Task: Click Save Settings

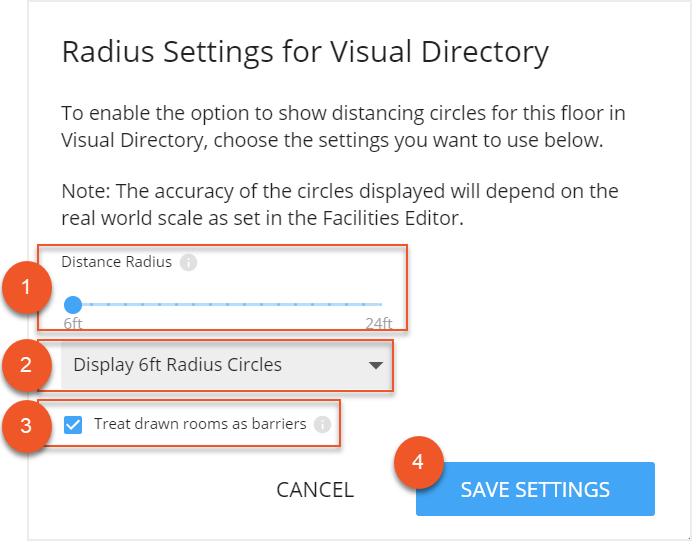Action: tap(535, 490)
